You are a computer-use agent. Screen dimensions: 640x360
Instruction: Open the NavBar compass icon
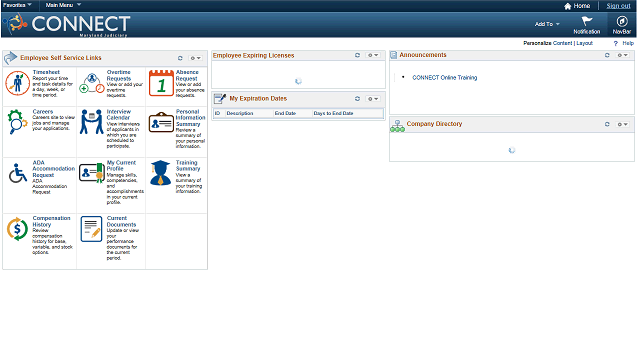[622, 21]
